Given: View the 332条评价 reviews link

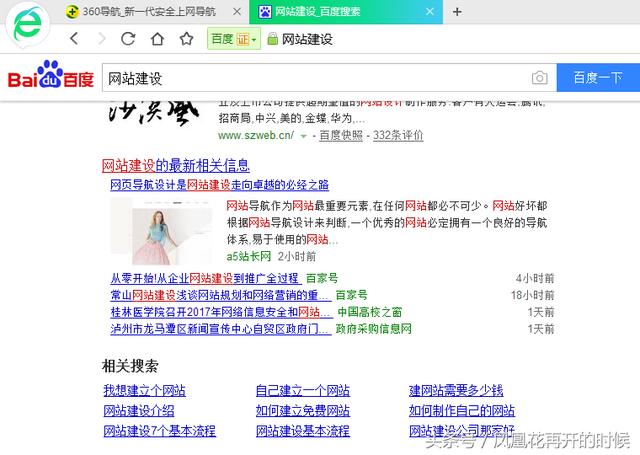Looking at the screenshot, I should pyautogui.click(x=398, y=135).
